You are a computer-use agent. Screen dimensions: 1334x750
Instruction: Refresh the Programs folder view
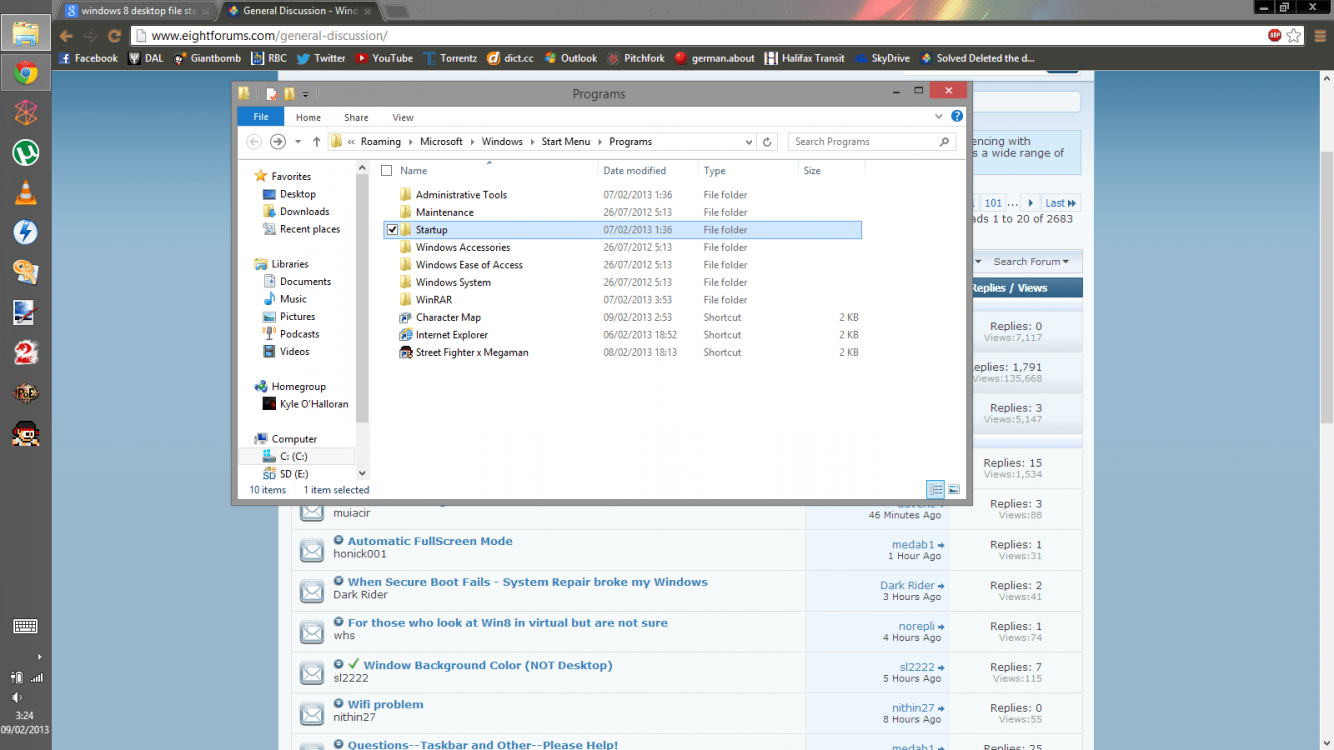768,142
